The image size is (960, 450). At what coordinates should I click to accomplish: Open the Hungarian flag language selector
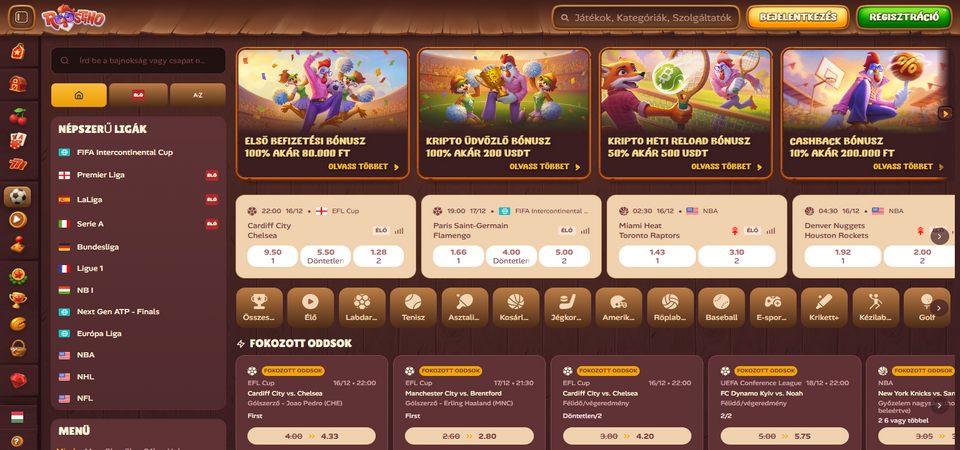pyautogui.click(x=17, y=417)
